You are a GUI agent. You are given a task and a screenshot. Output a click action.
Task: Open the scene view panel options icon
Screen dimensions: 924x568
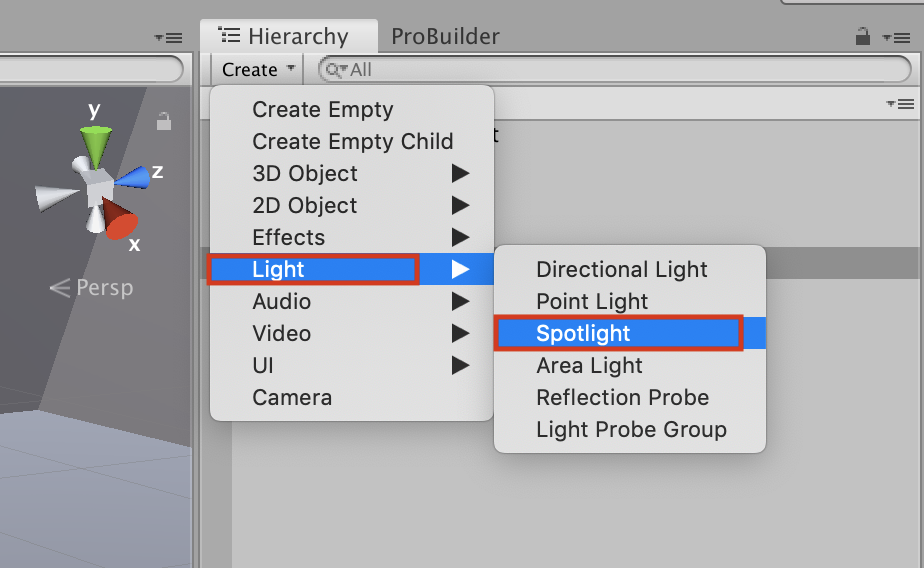pyautogui.click(x=168, y=38)
